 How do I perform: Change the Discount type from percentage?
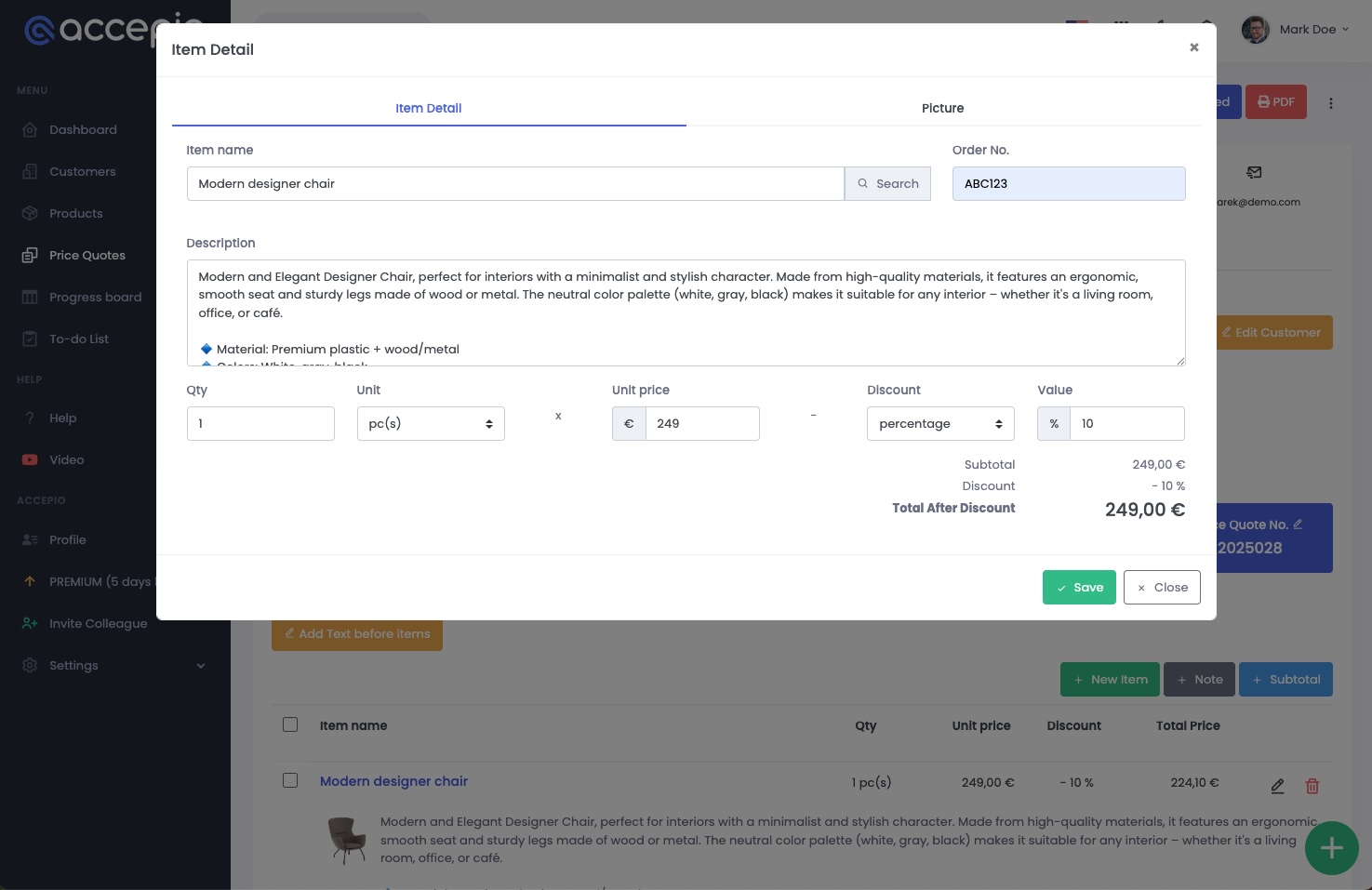coord(939,423)
